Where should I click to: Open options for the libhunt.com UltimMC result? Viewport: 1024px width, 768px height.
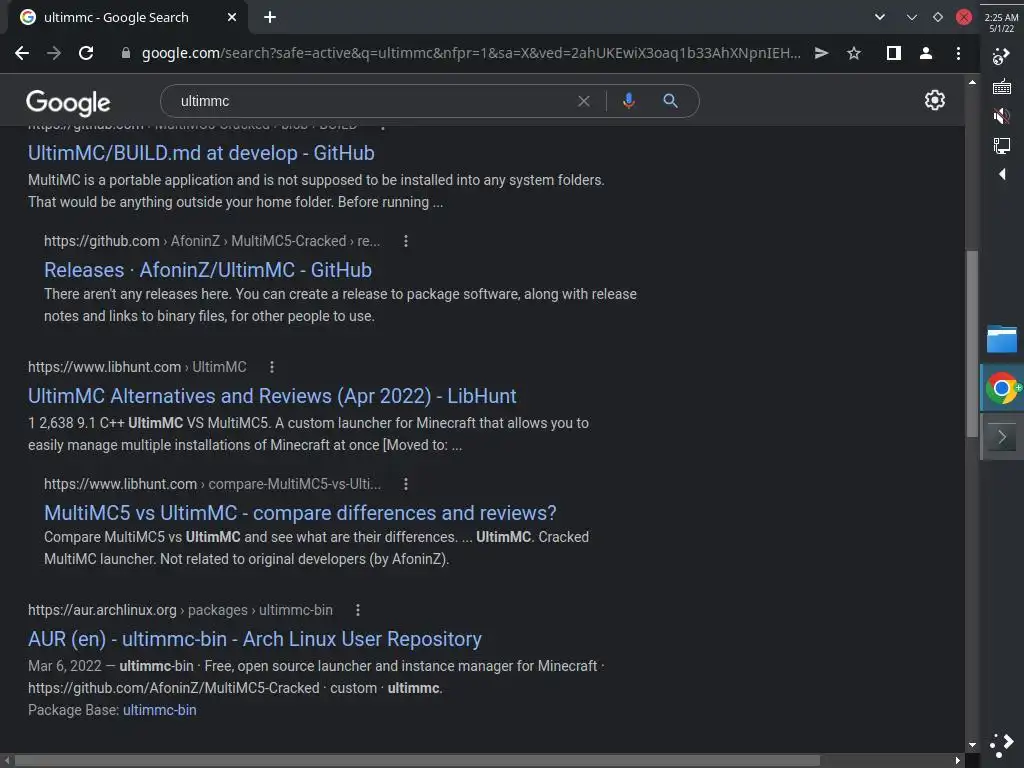pos(272,367)
